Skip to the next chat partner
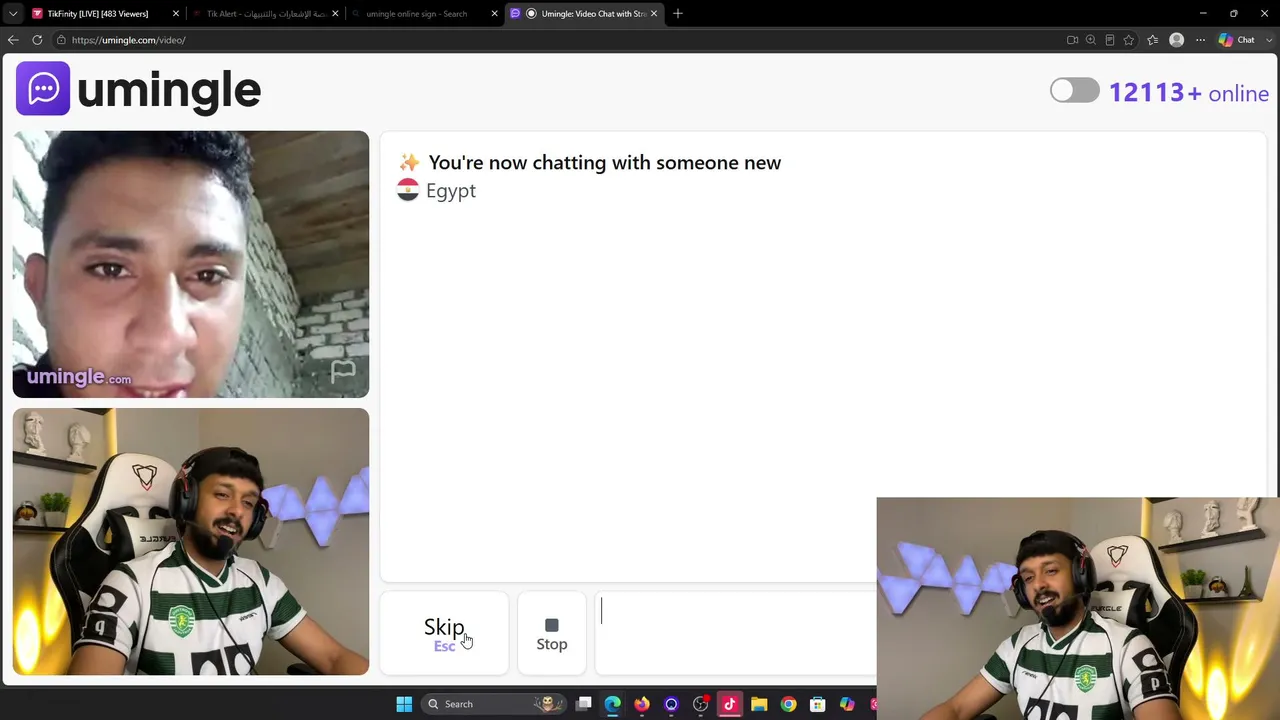This screenshot has width=1280, height=720. 444,633
